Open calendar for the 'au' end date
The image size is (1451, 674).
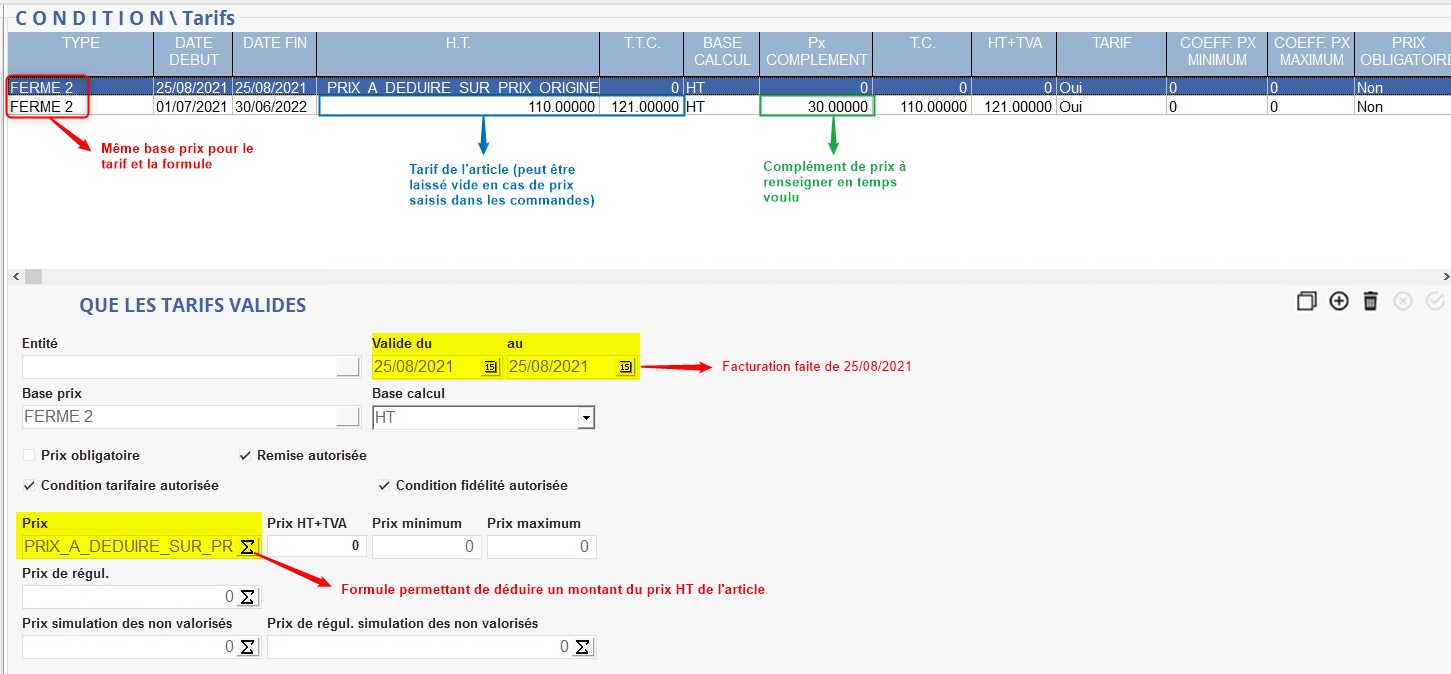625,367
